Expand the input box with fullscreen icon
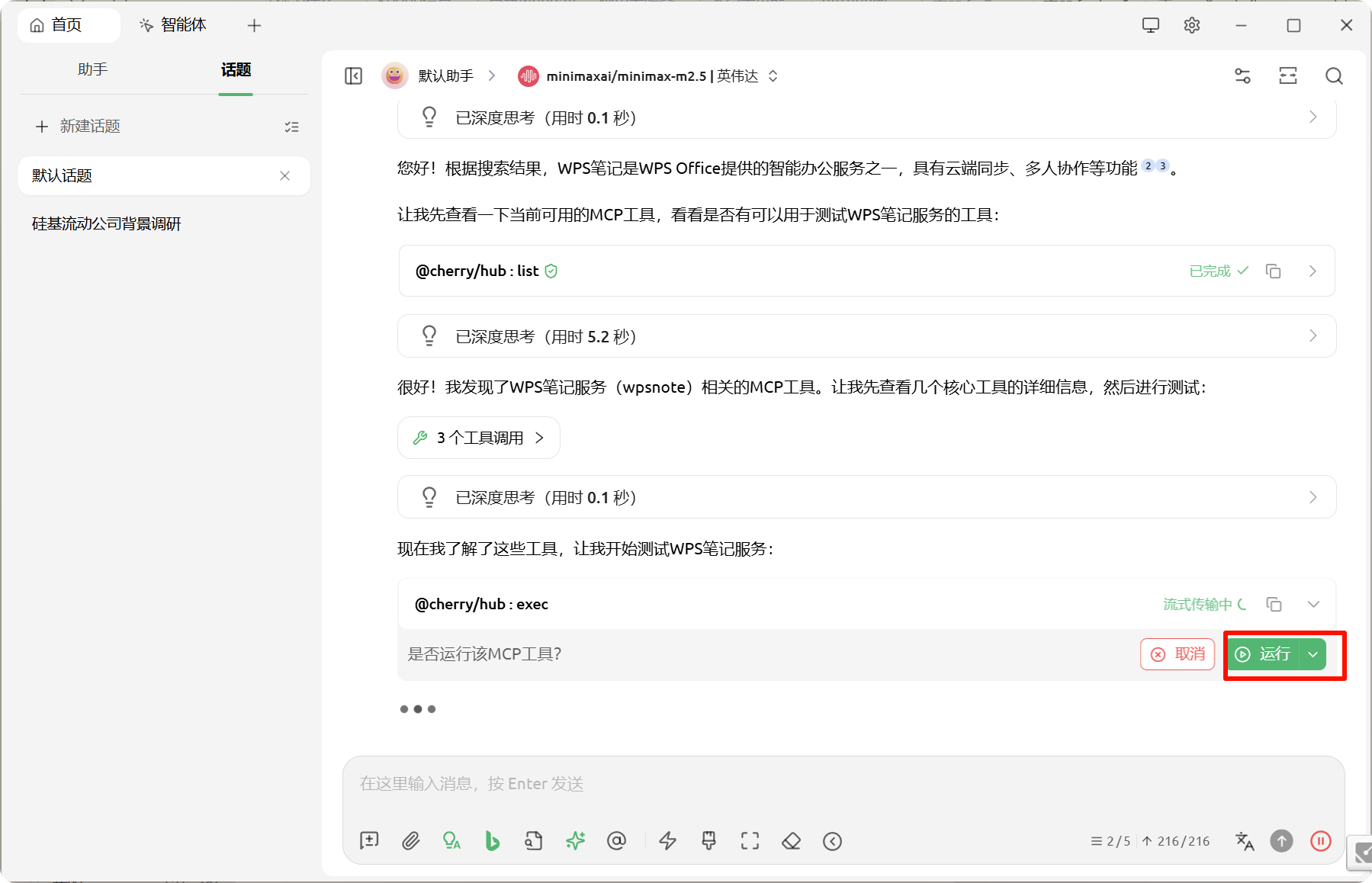This screenshot has width=1372, height=883. pyautogui.click(x=750, y=840)
